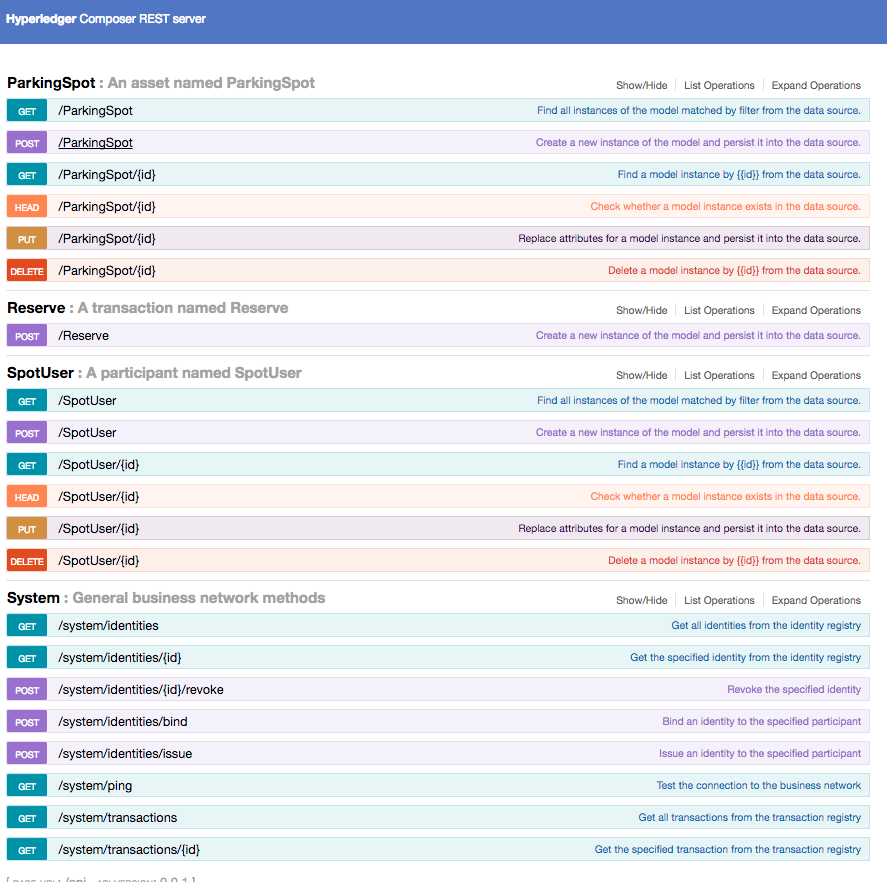Screen dimensions: 887x882
Task: Click 'Find a model instance by {{id}}' for SpotUser
Action: (739, 464)
